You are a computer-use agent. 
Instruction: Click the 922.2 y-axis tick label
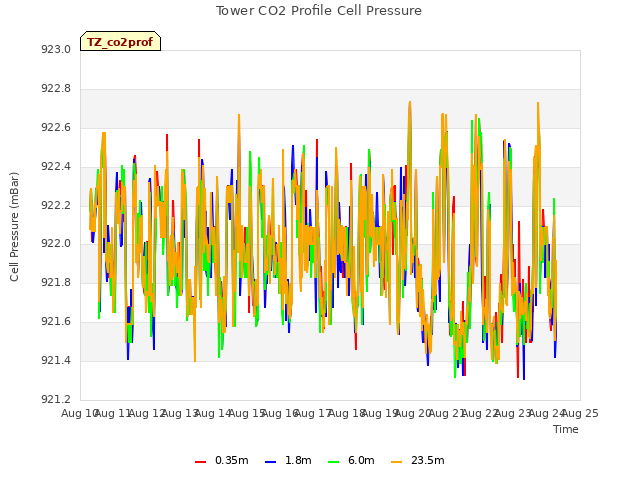tap(56, 205)
